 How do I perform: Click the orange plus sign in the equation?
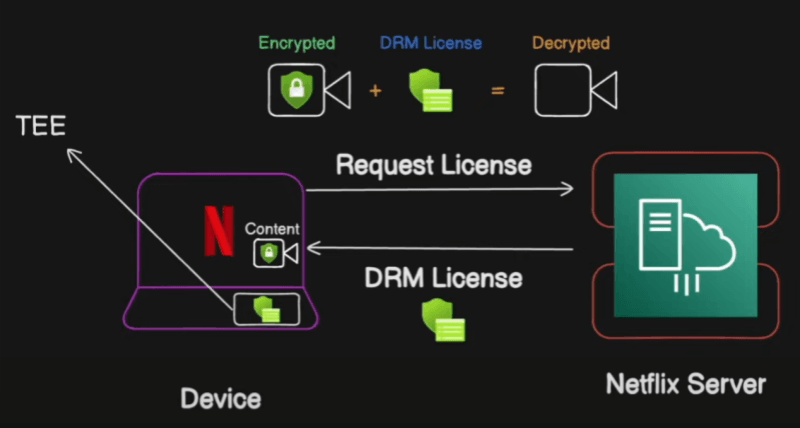376,91
